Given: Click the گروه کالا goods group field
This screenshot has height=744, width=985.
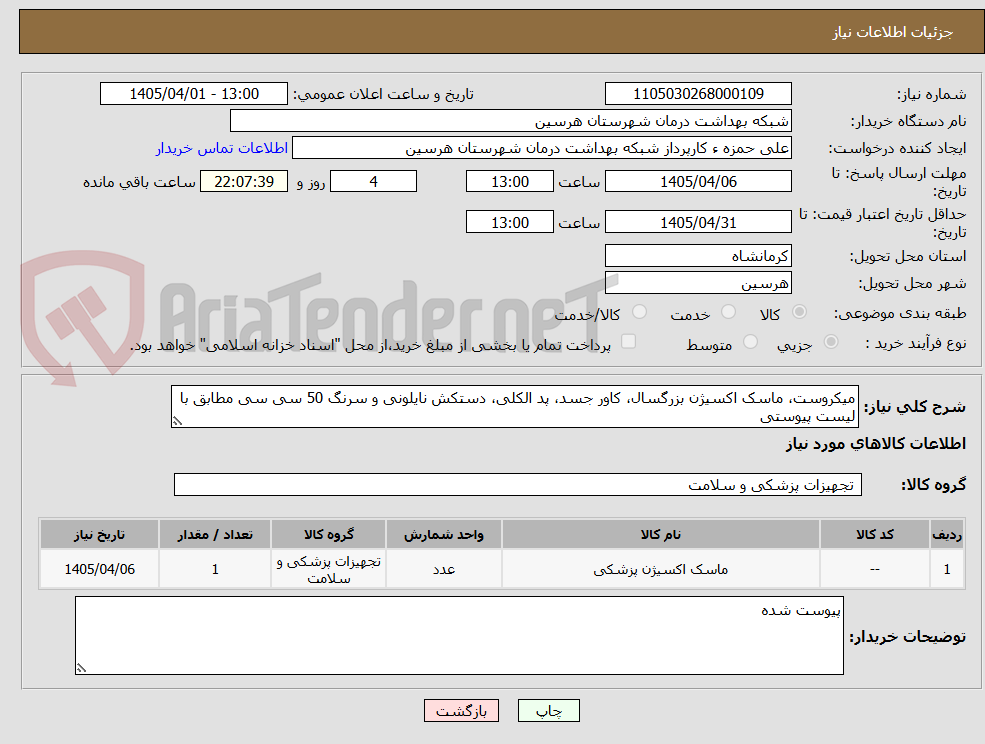Looking at the screenshot, I should click(x=518, y=484).
